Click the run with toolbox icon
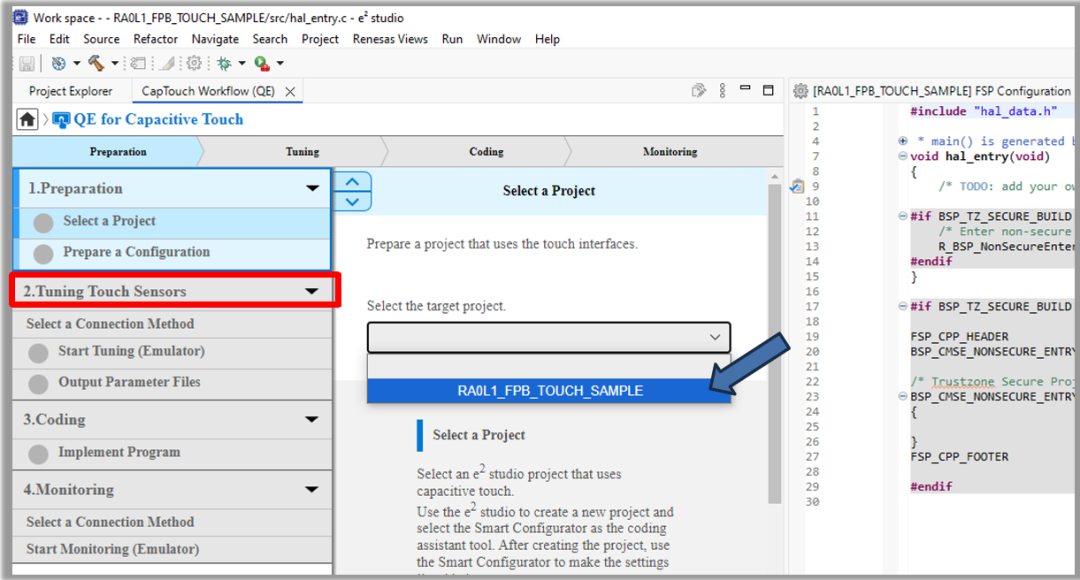 pyautogui.click(x=261, y=63)
